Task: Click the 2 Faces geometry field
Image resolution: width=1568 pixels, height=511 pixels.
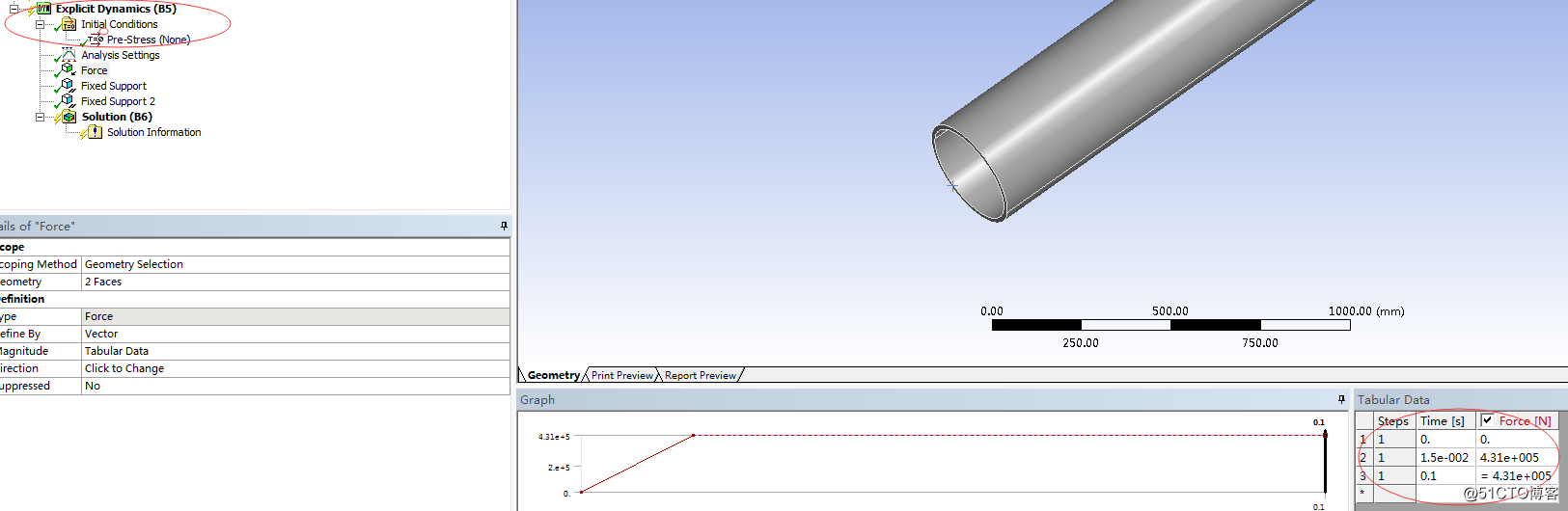Action: click(295, 282)
